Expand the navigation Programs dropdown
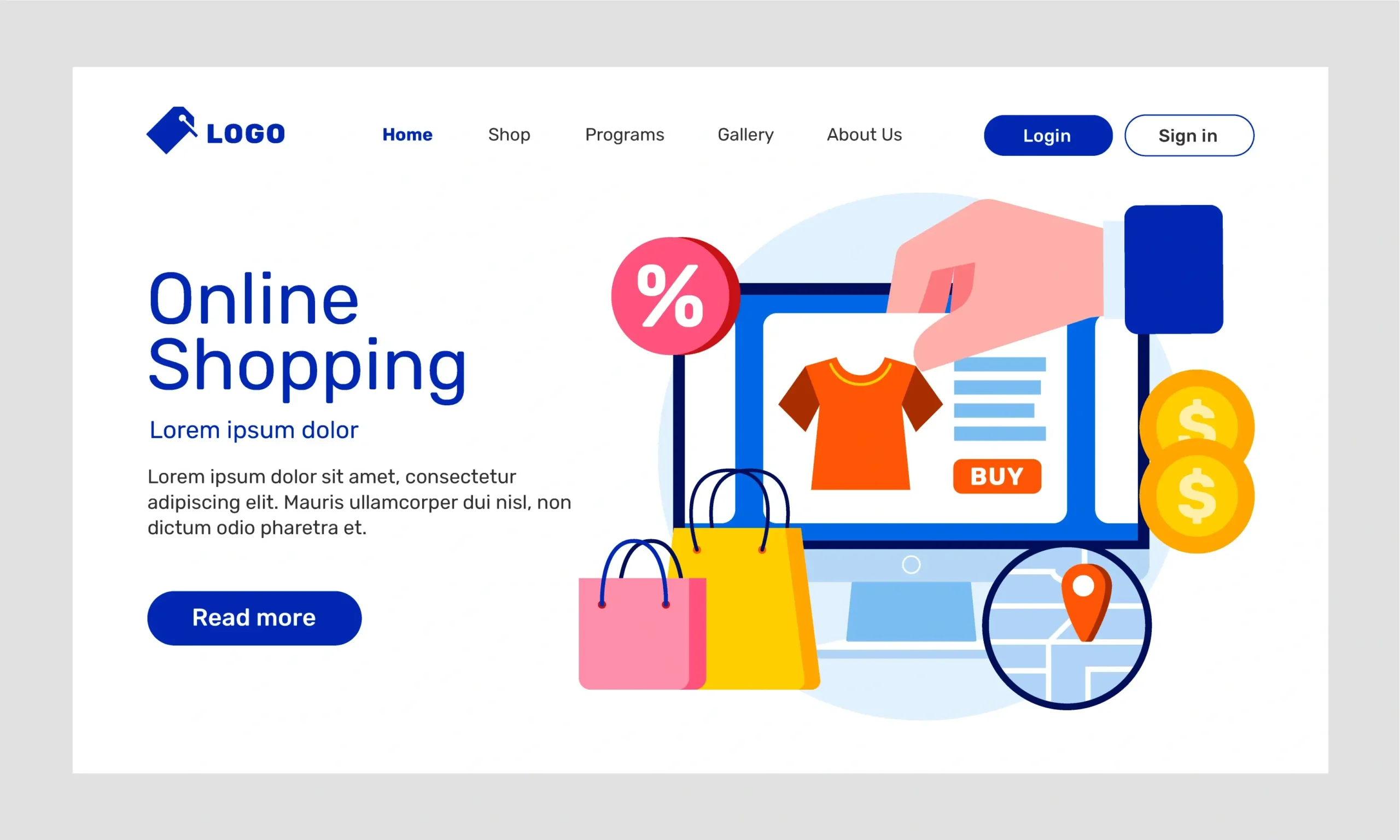The height and width of the screenshot is (840, 1400). 624,135
